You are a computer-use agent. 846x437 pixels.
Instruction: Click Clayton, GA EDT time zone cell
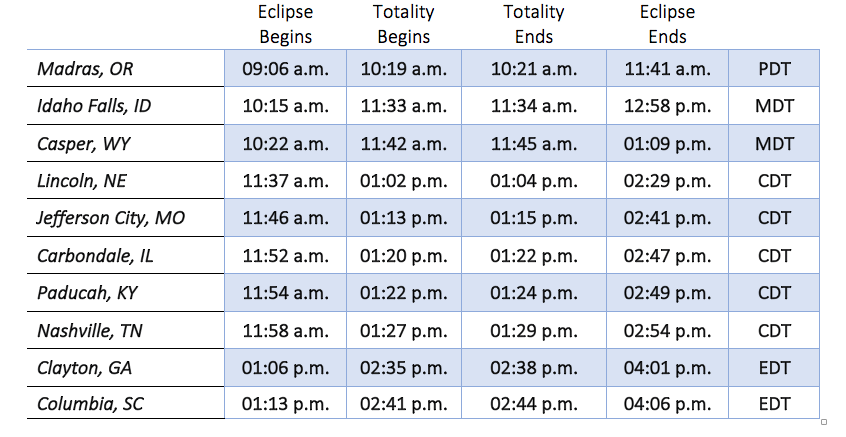[x=775, y=367]
